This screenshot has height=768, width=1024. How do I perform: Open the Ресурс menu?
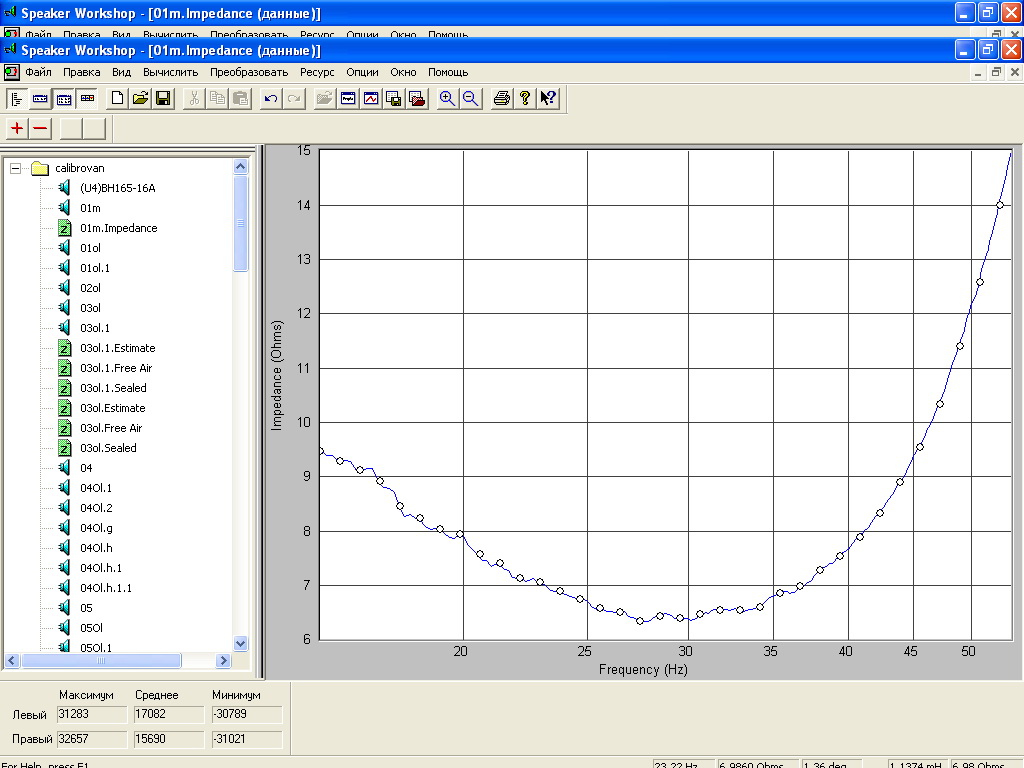click(x=317, y=72)
